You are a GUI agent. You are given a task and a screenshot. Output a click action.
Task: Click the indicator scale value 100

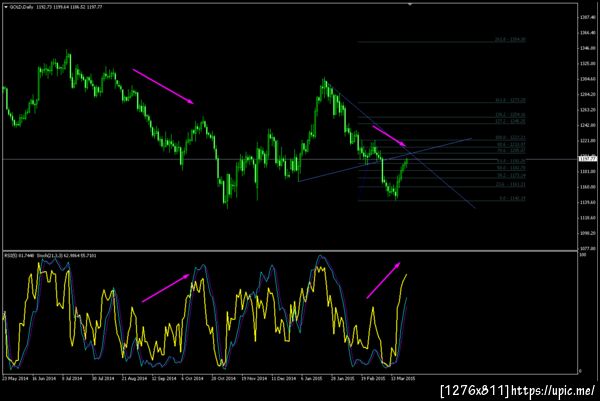(x=583, y=254)
